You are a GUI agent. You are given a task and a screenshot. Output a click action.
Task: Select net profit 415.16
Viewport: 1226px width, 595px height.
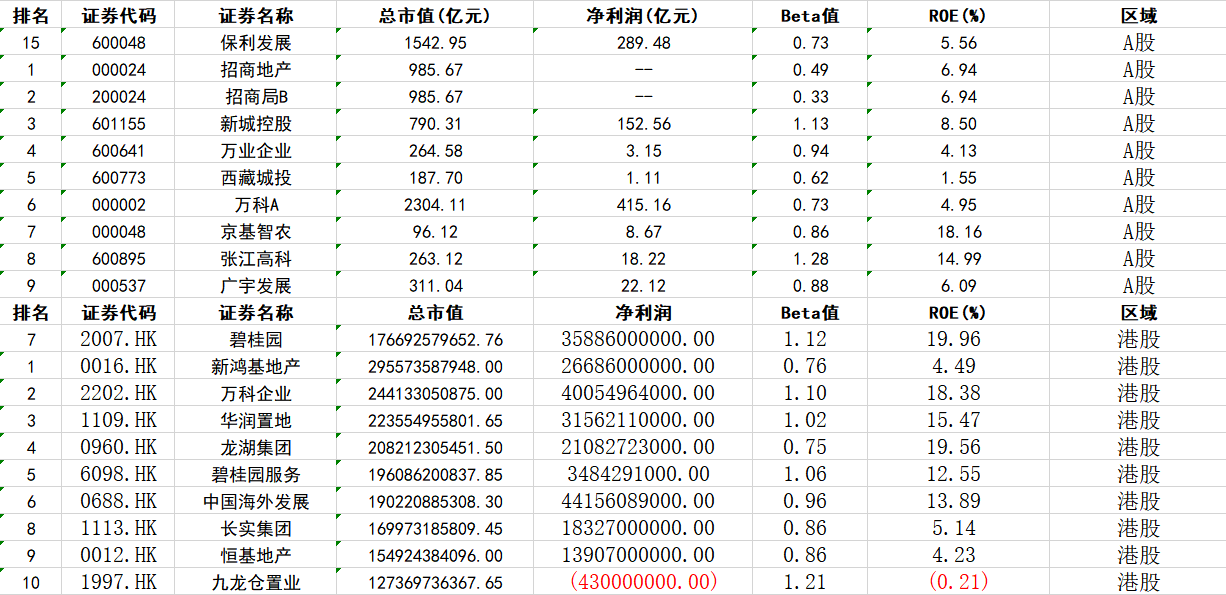(643, 205)
